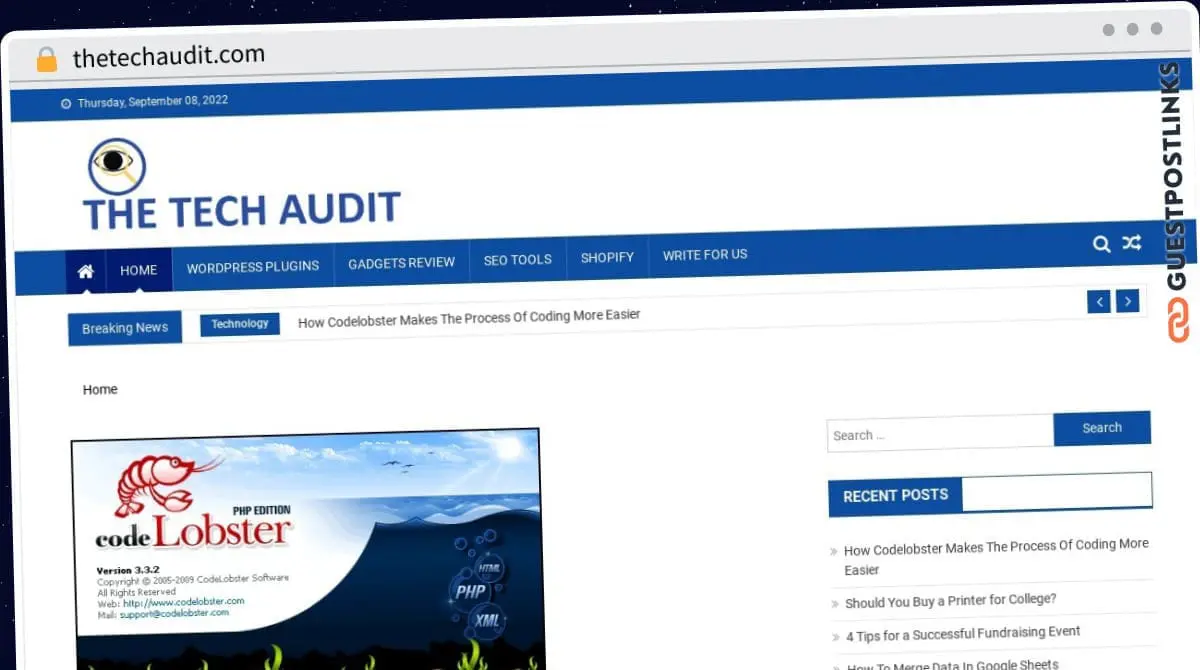This screenshot has width=1200, height=670.
Task: Click into the Search input field
Action: pyautogui.click(x=940, y=433)
